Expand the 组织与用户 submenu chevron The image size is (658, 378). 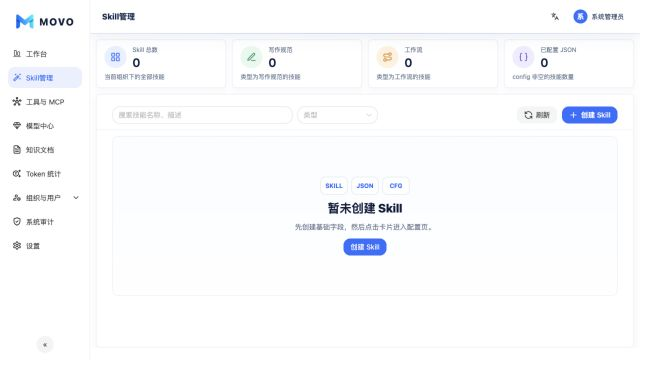pyautogui.click(x=76, y=198)
